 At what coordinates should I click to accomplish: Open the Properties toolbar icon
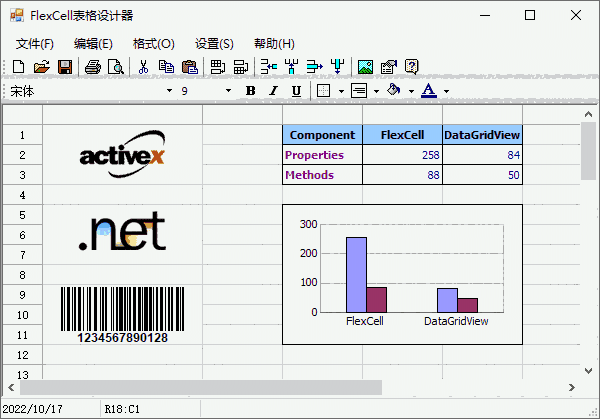pos(389,67)
